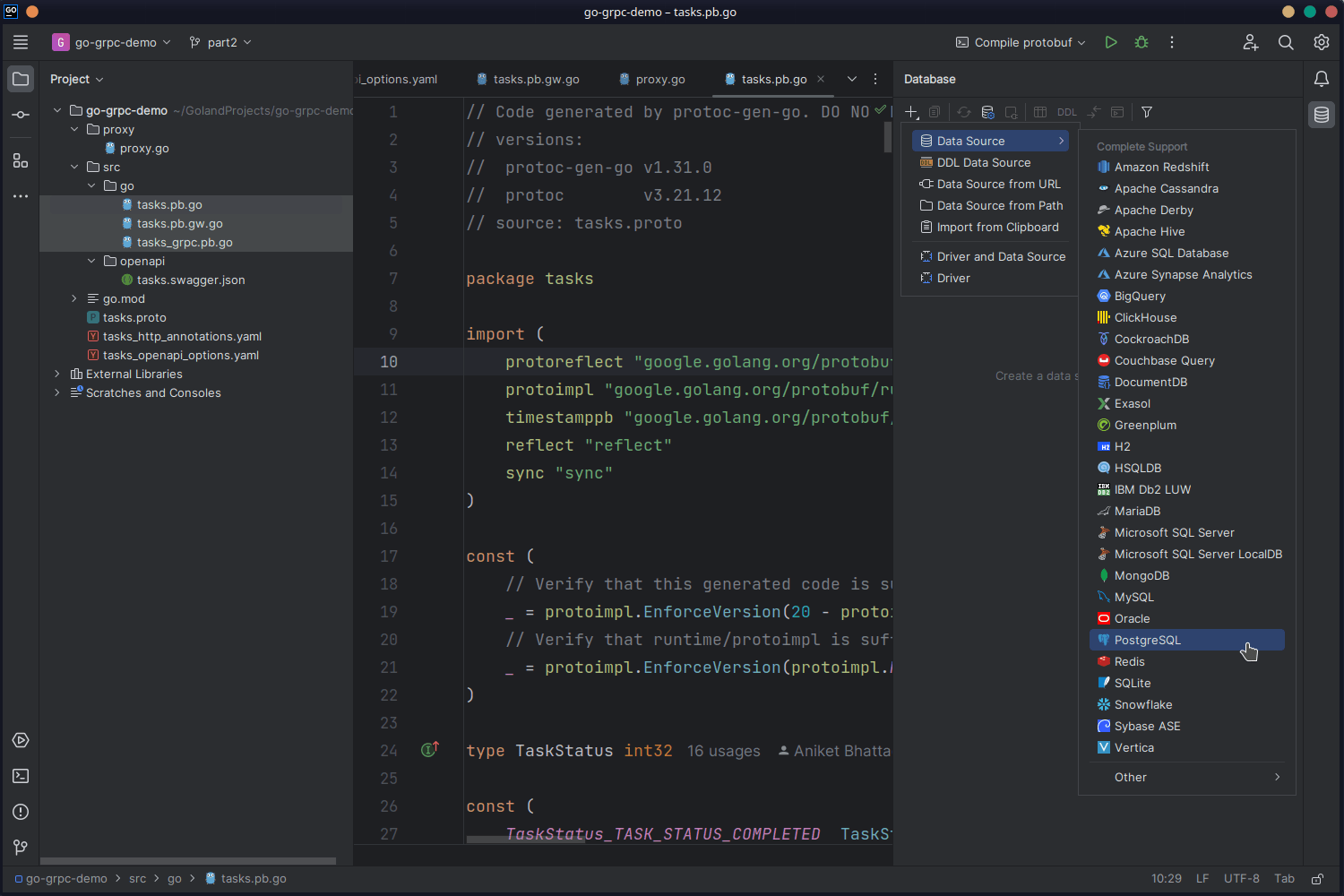The height and width of the screenshot is (896, 1344).
Task: Click the 10:29 caret position indicator
Action: tap(1166, 879)
